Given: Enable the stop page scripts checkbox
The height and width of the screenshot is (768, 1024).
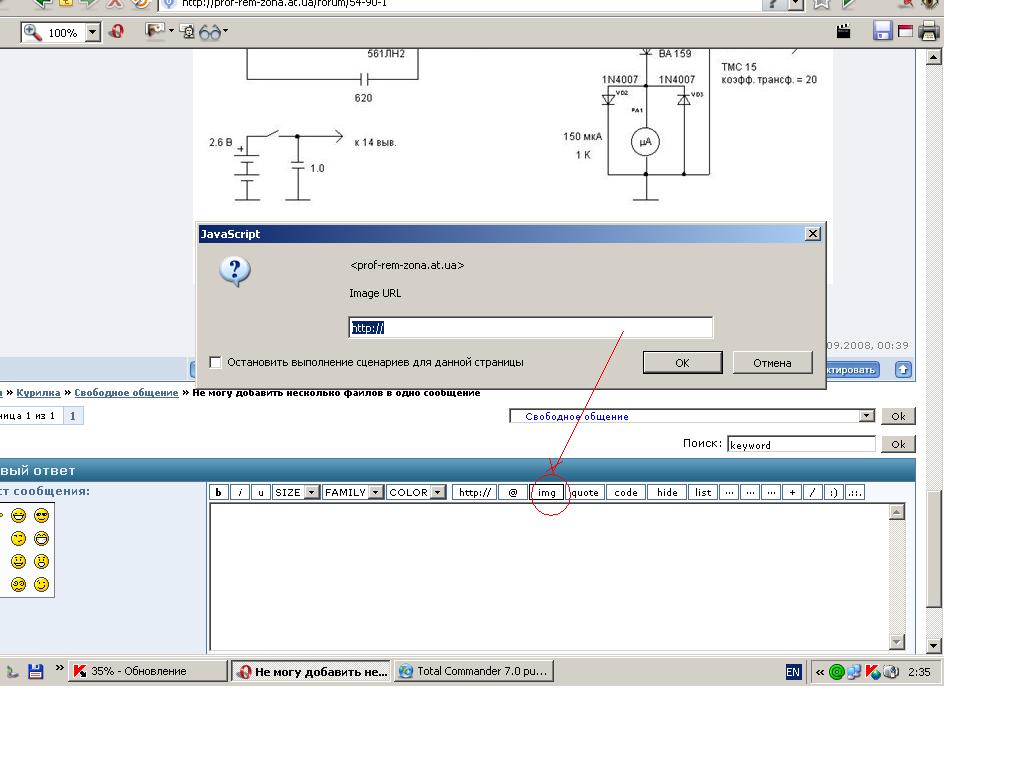Looking at the screenshot, I should point(215,362).
